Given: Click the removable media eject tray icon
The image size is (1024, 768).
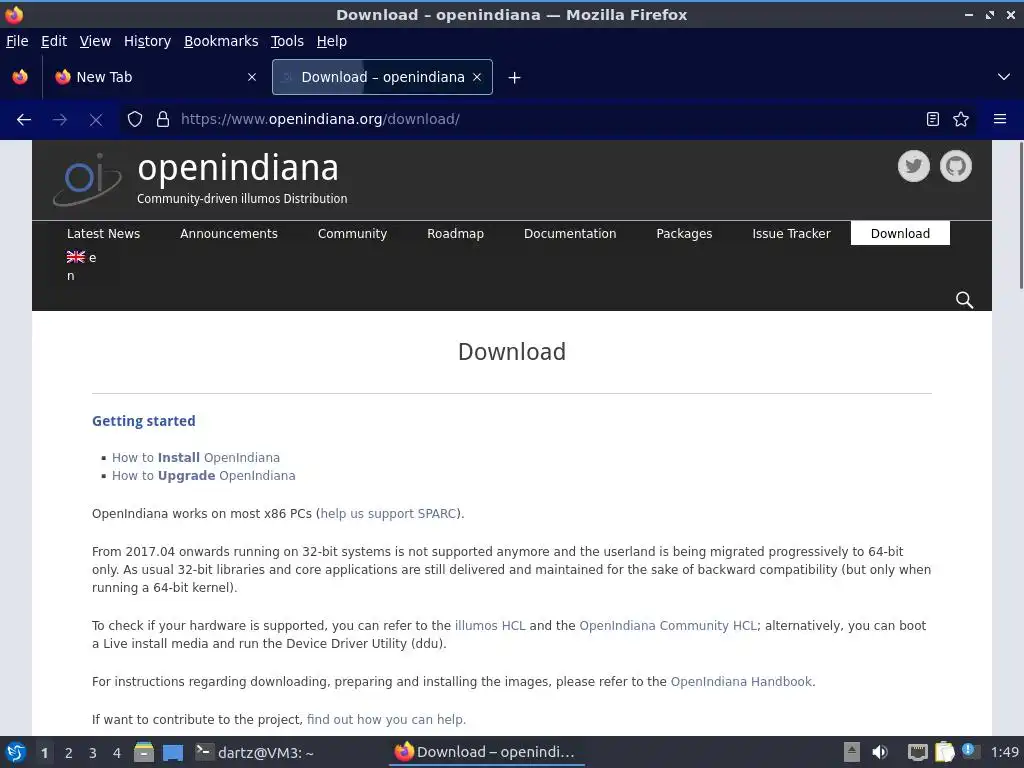Looking at the screenshot, I should coord(852,752).
